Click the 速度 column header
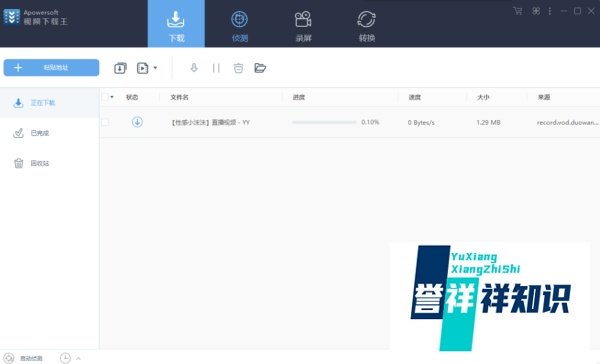The width and height of the screenshot is (600, 364). pos(415,97)
